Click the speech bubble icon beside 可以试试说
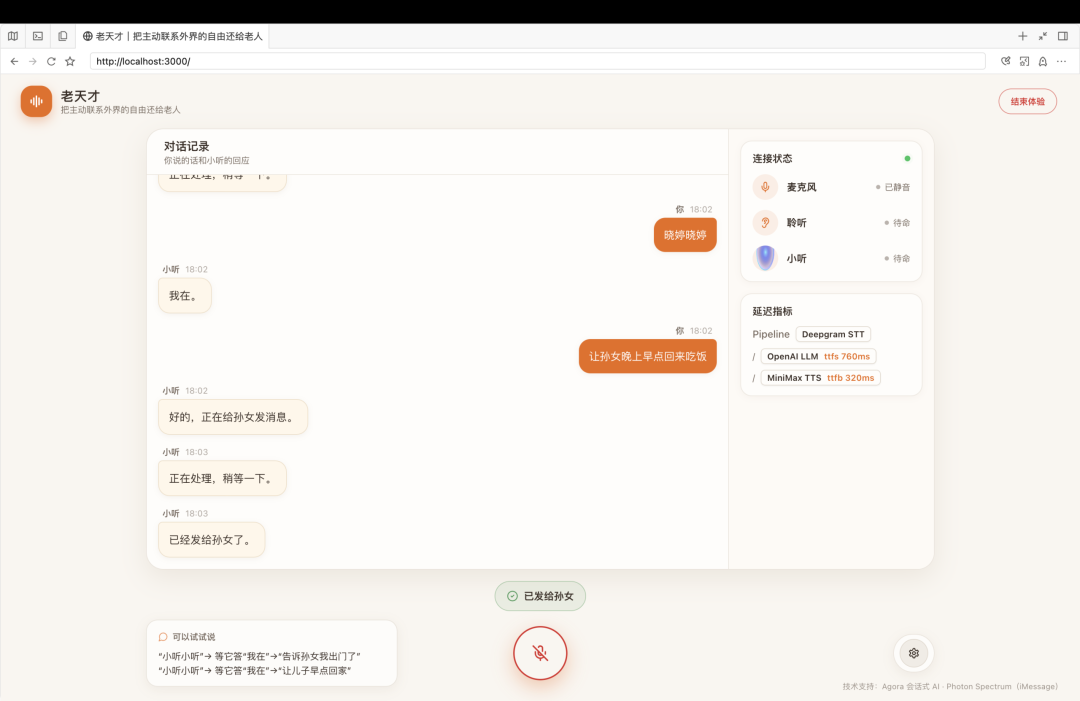Image resolution: width=1080 pixels, height=701 pixels. pos(163,637)
